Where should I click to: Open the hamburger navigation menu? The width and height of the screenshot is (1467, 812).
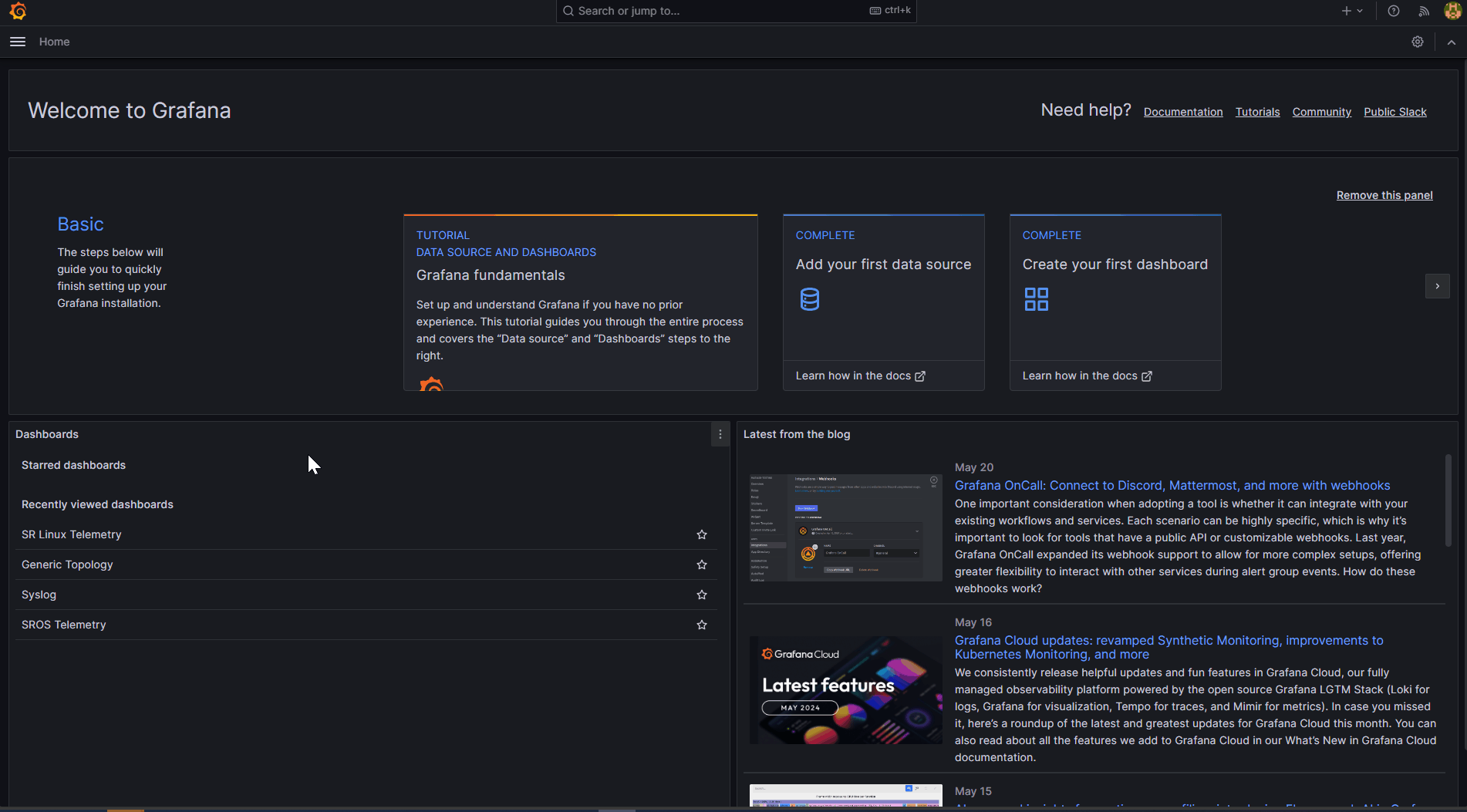pos(18,42)
